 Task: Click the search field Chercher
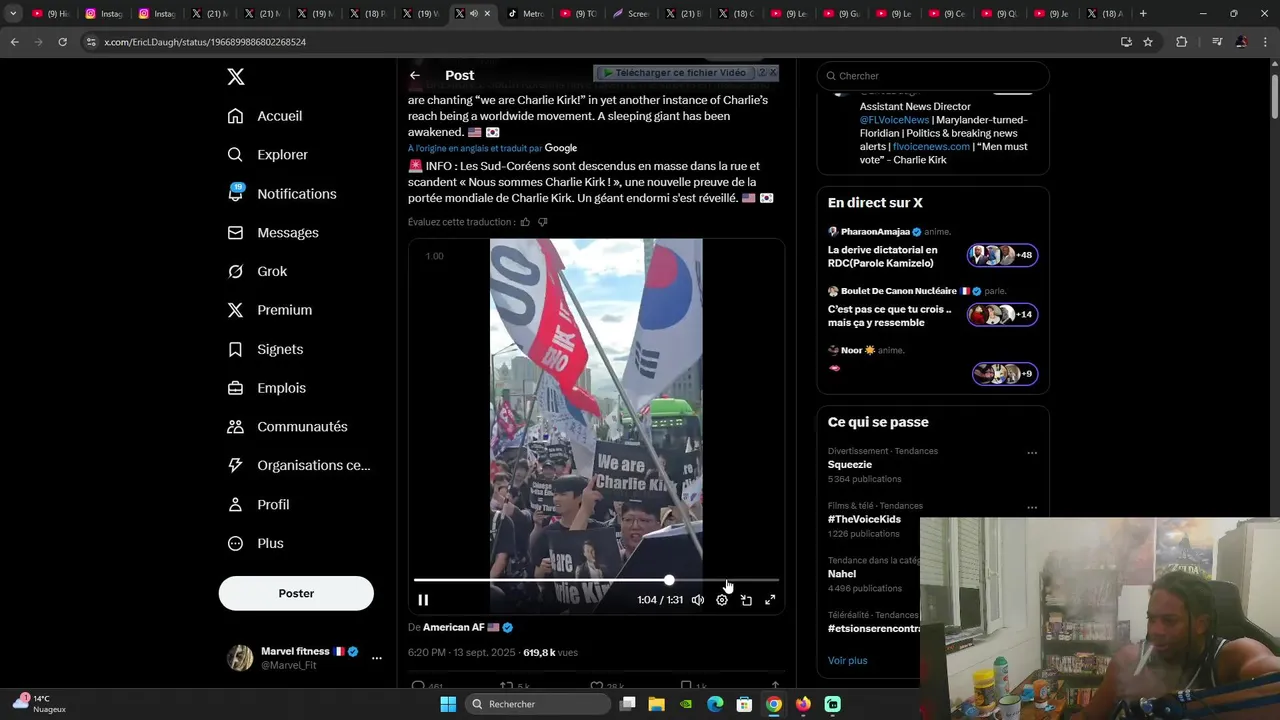coord(933,76)
